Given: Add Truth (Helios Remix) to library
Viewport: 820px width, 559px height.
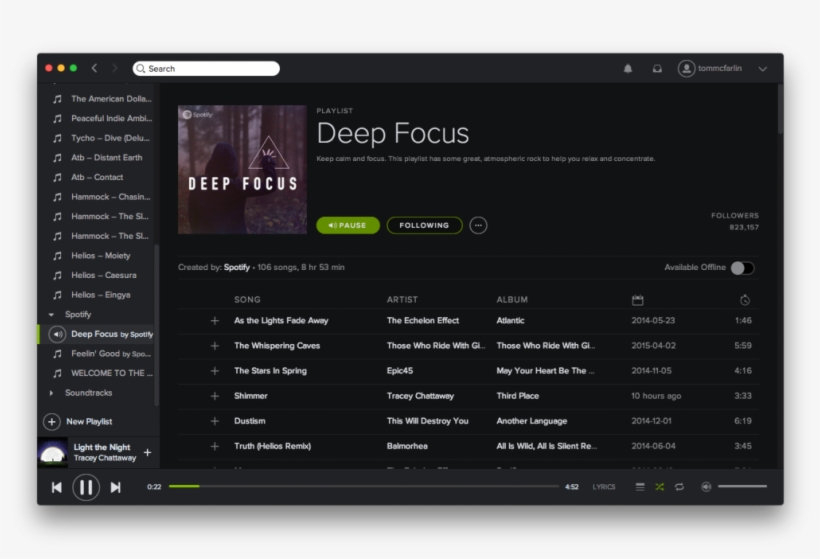Looking at the screenshot, I should pyautogui.click(x=214, y=446).
